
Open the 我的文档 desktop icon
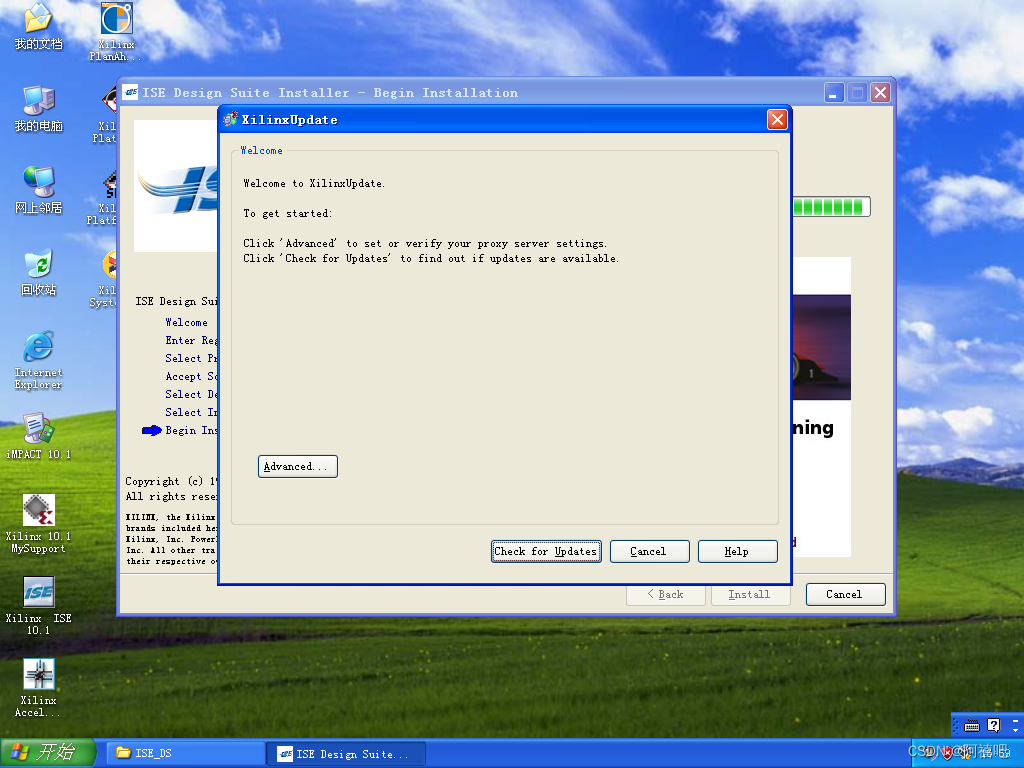pyautogui.click(x=39, y=26)
